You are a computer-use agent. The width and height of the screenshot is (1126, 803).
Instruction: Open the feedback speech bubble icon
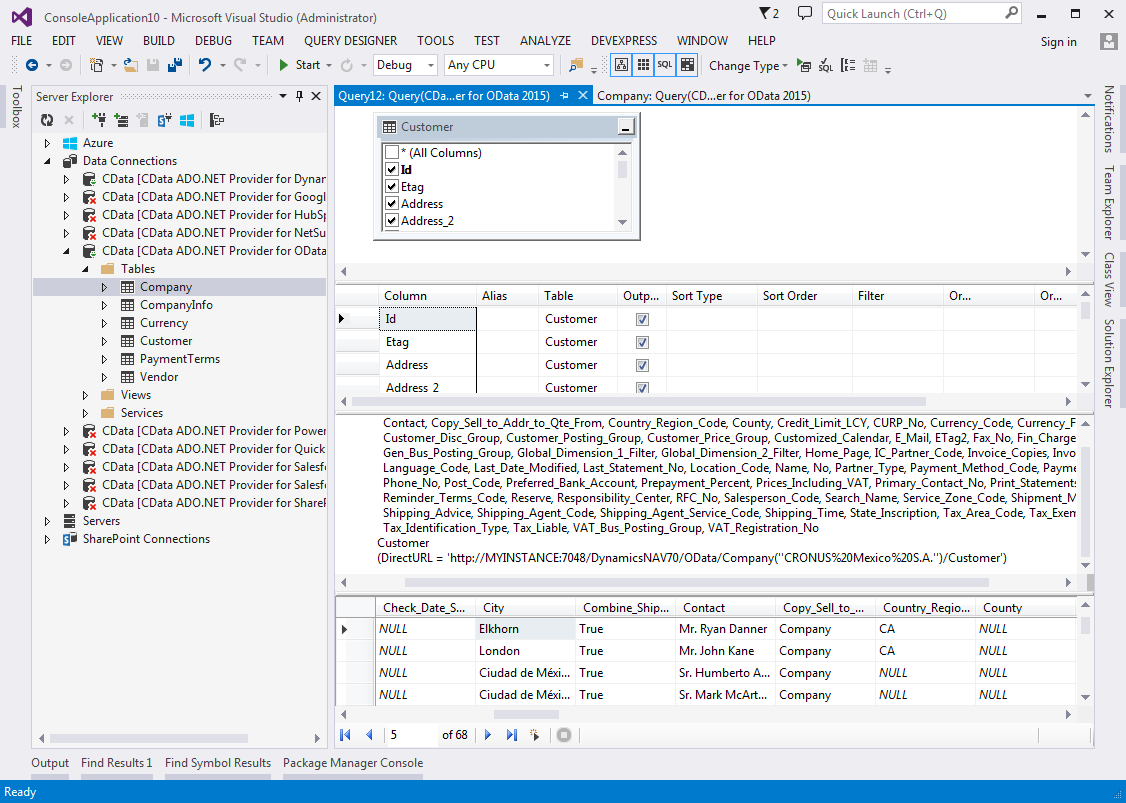point(805,14)
